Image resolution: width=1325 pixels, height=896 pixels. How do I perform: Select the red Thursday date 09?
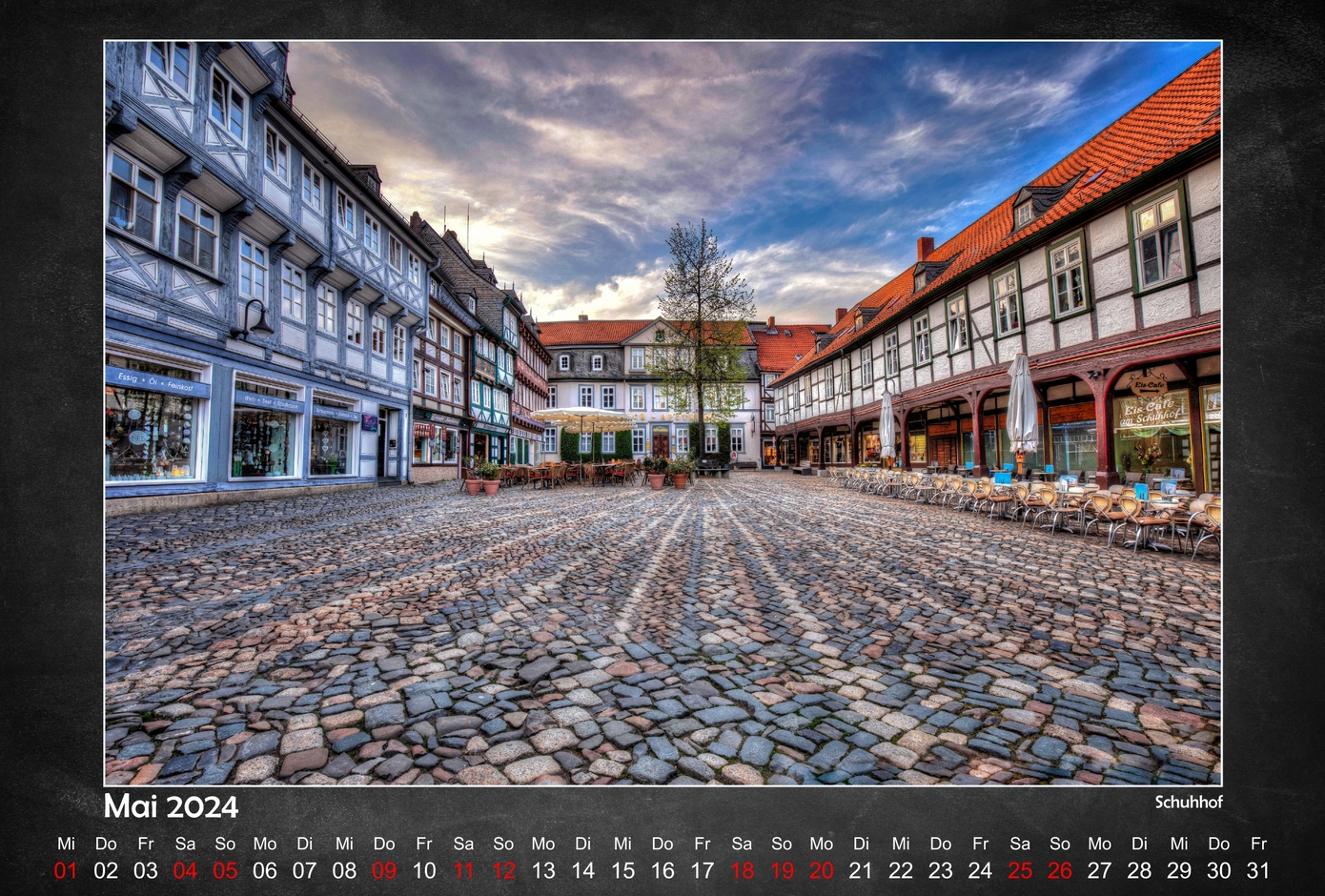point(384,870)
